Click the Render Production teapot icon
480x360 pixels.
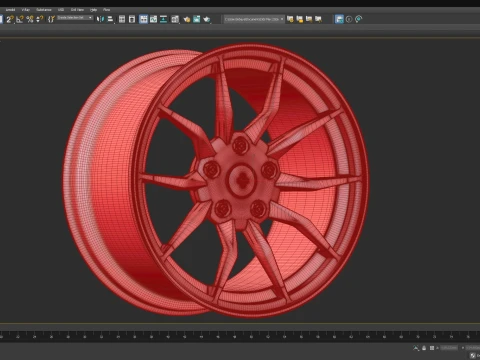click(x=207, y=19)
